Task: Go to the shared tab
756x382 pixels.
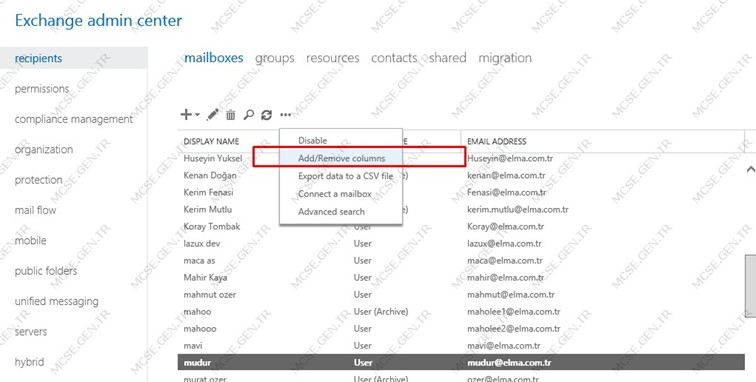Action: [447, 58]
